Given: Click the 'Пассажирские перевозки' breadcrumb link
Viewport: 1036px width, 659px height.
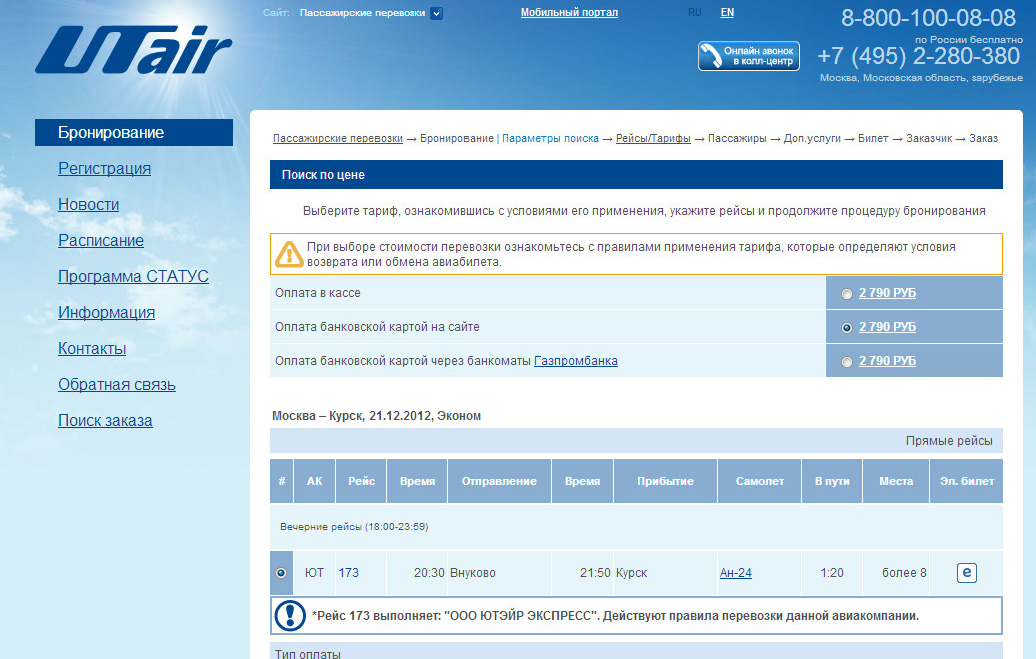Looking at the screenshot, I should (338, 138).
